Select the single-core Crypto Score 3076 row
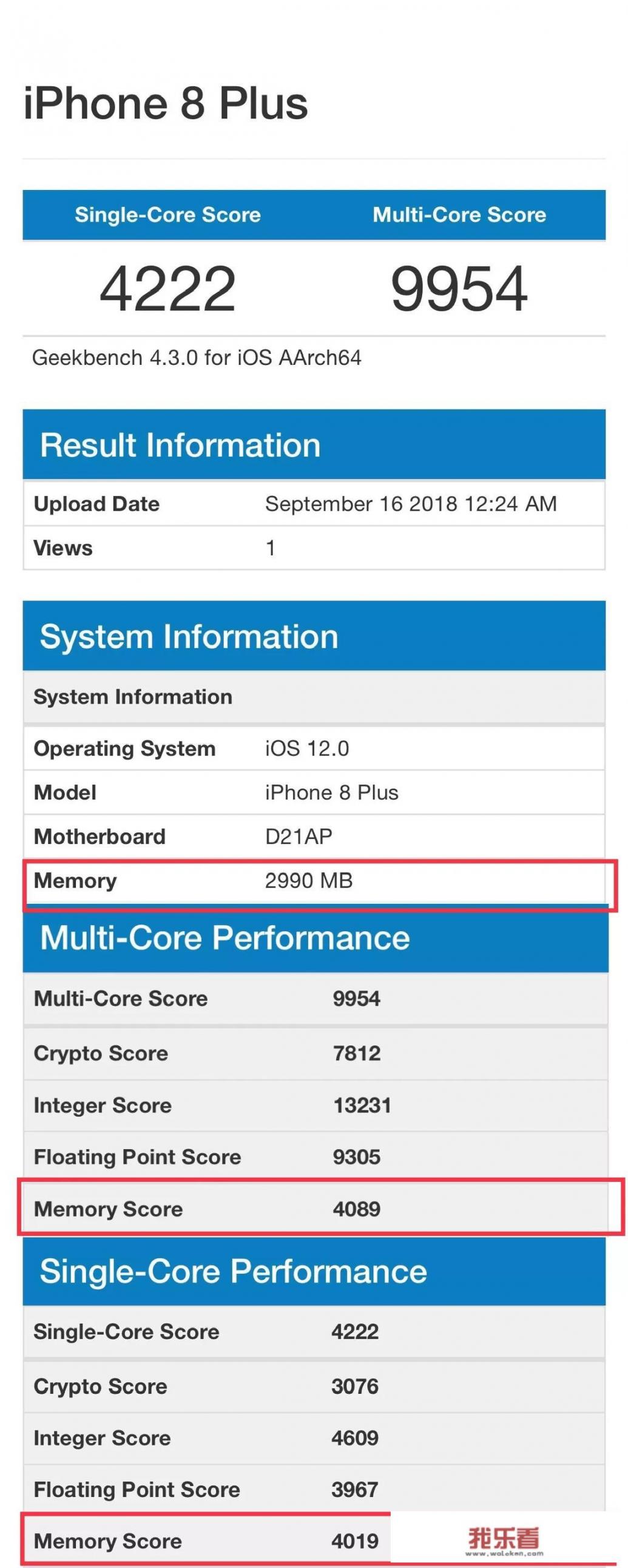The height and width of the screenshot is (1568, 628). [314, 1386]
